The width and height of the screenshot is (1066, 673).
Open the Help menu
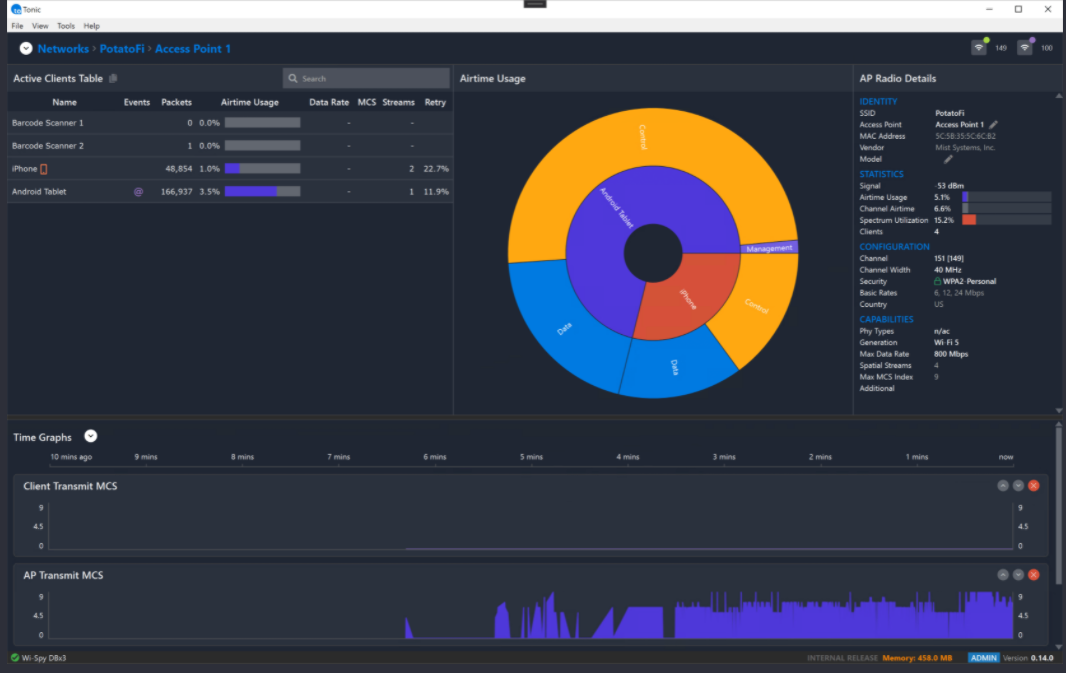tap(92, 26)
